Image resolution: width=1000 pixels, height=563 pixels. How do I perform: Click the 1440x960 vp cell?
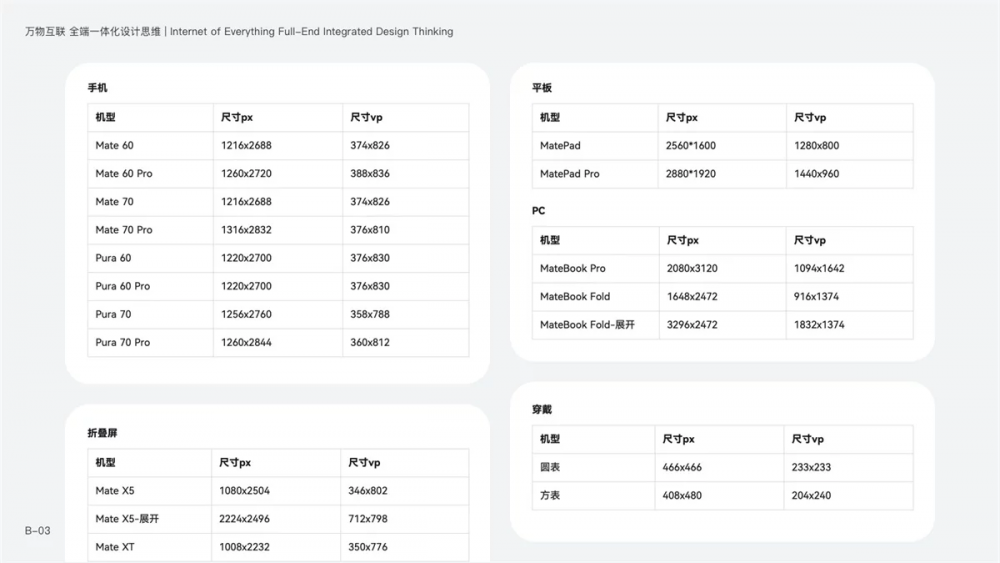click(x=816, y=174)
